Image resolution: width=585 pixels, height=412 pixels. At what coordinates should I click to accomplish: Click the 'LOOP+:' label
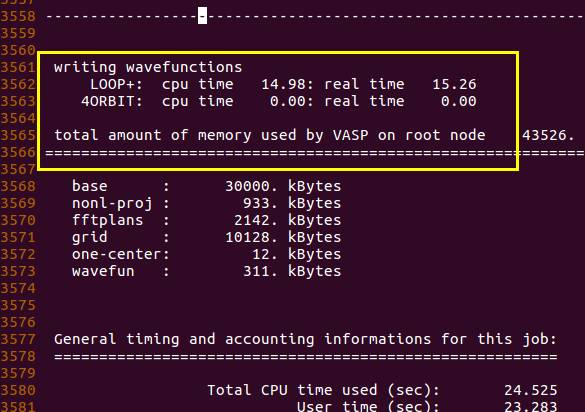(x=116, y=84)
